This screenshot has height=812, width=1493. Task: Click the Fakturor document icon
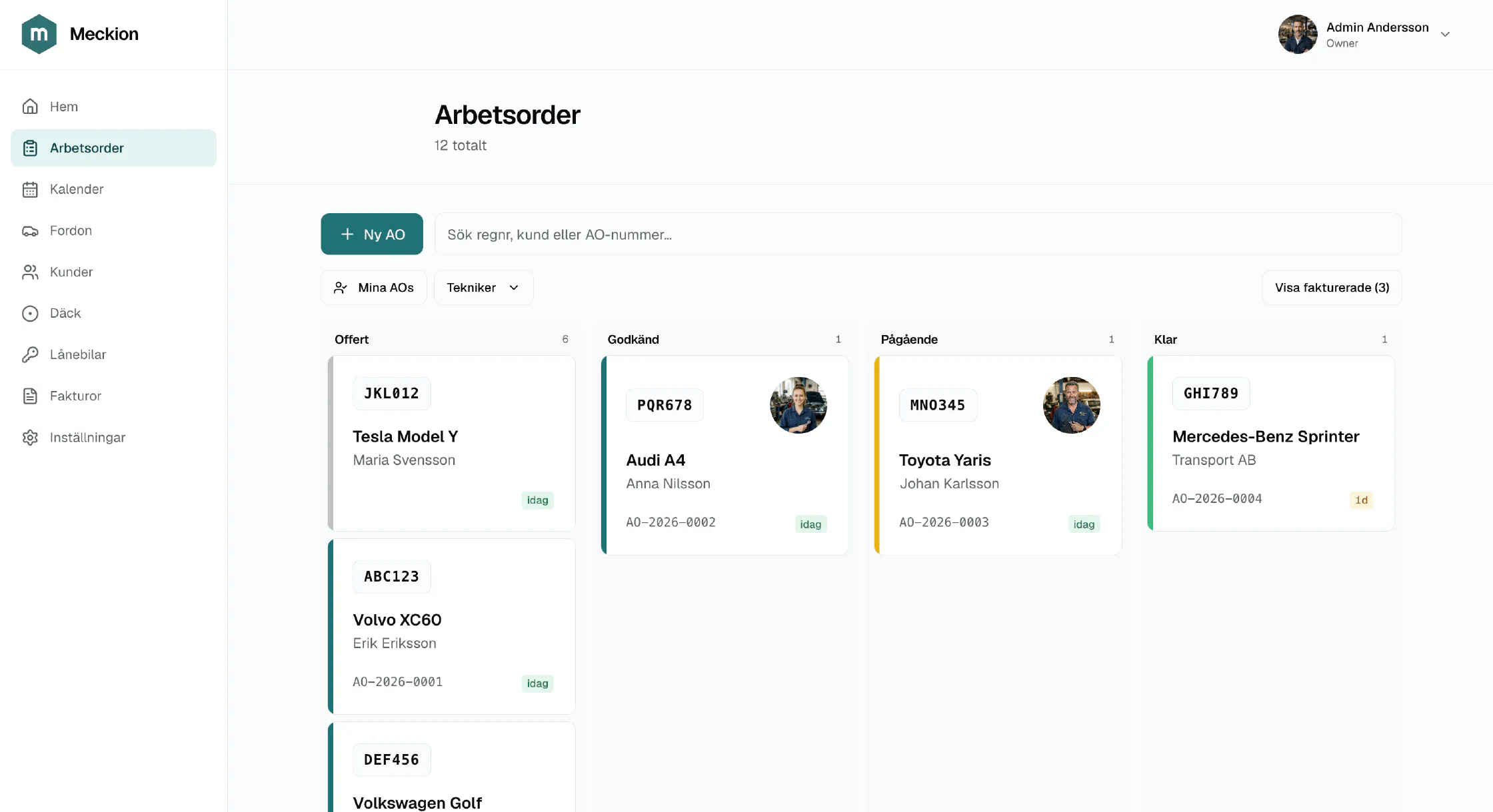pos(30,396)
